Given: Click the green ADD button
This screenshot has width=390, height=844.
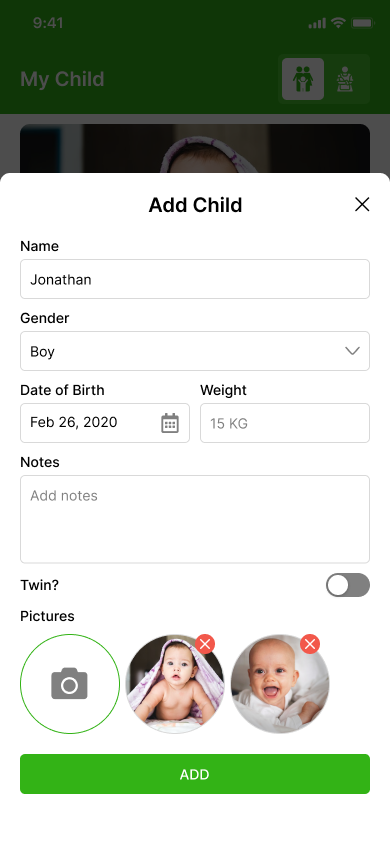Looking at the screenshot, I should tap(195, 774).
